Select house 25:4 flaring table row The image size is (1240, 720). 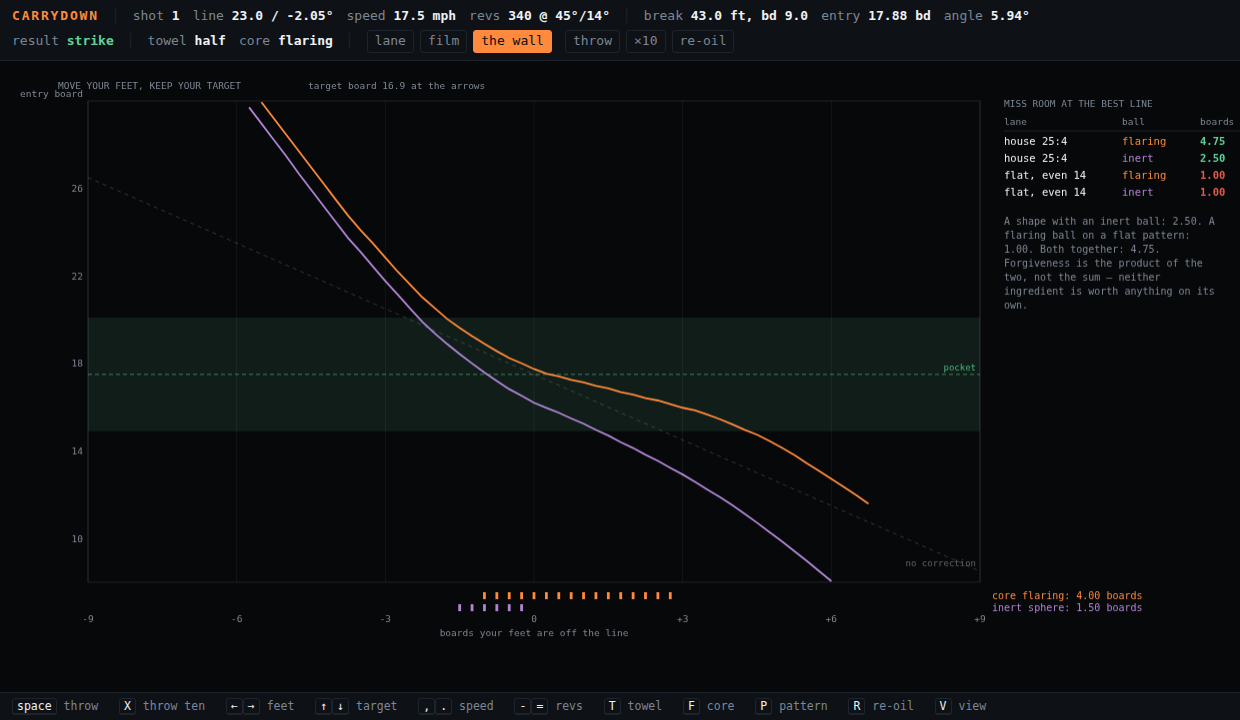(x=1120, y=141)
